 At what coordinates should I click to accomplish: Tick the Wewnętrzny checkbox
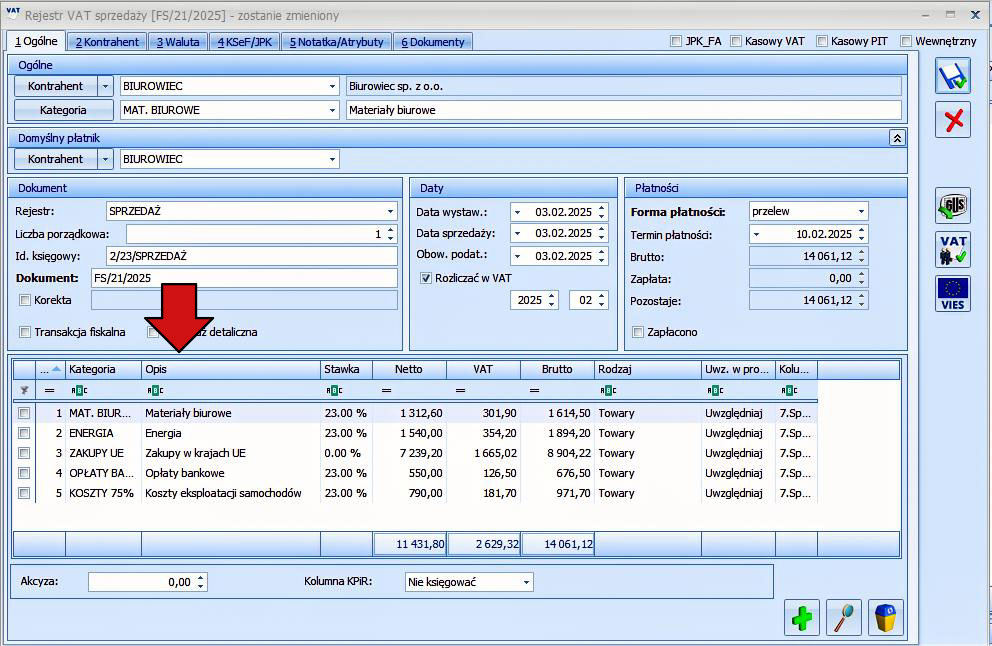[x=906, y=41]
